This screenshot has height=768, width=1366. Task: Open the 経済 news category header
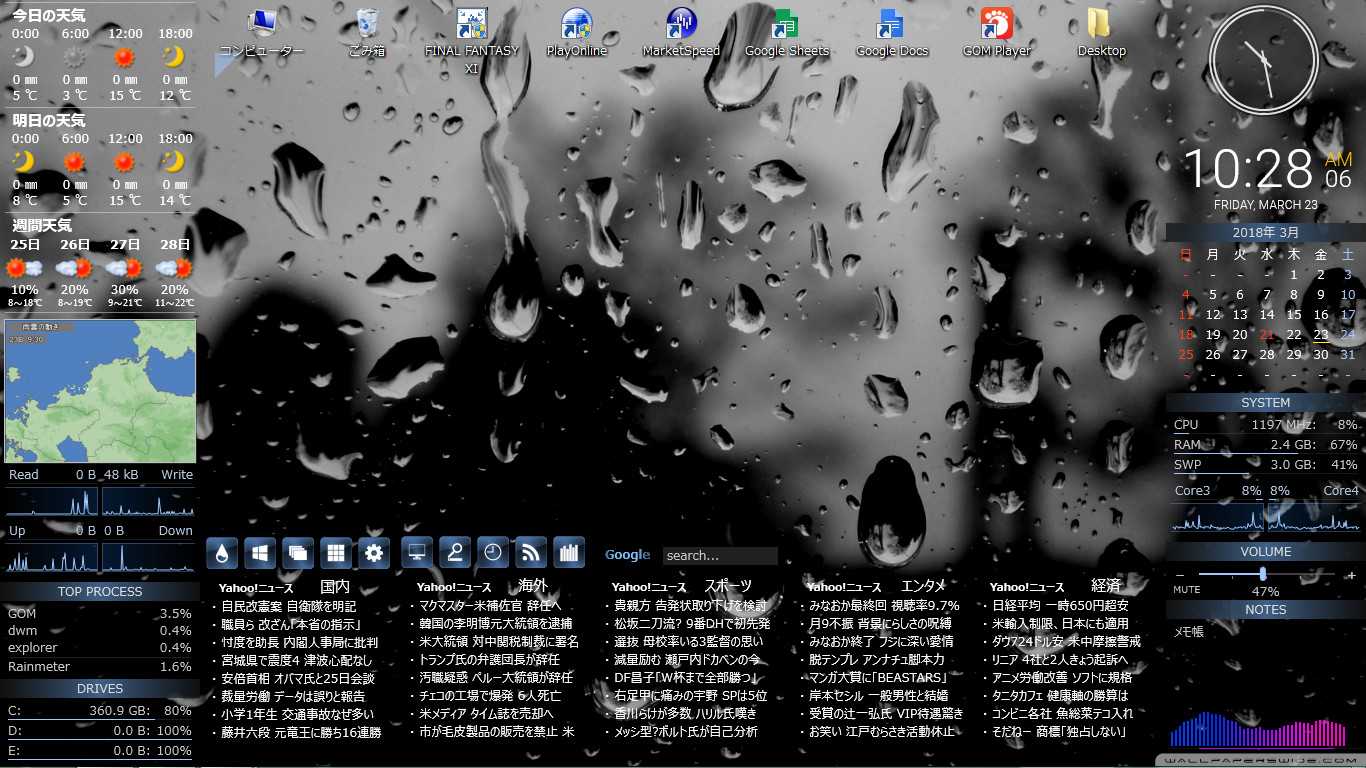coord(1107,585)
